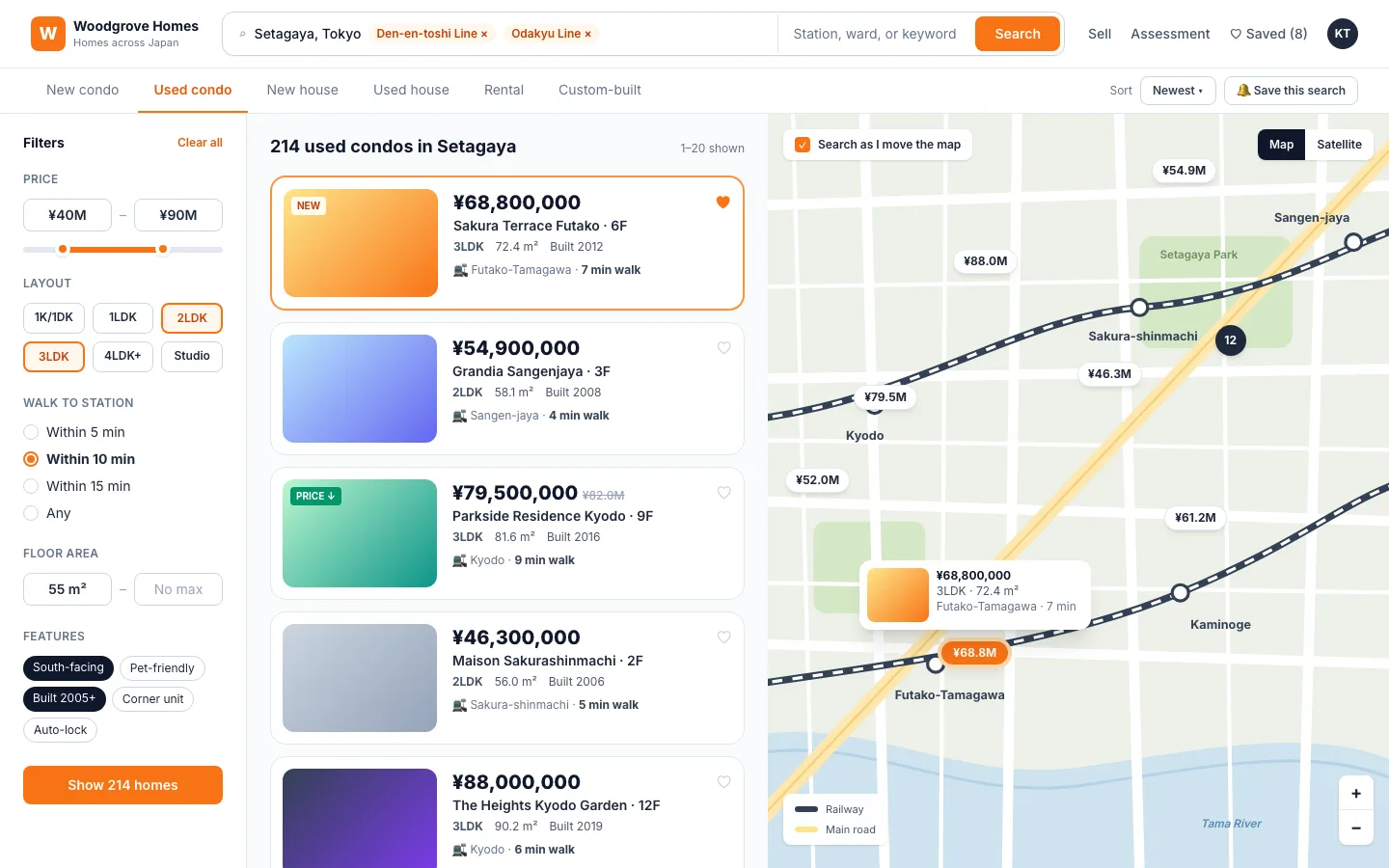Click the bell icon in Save this search
1389x868 pixels.
point(1244,90)
